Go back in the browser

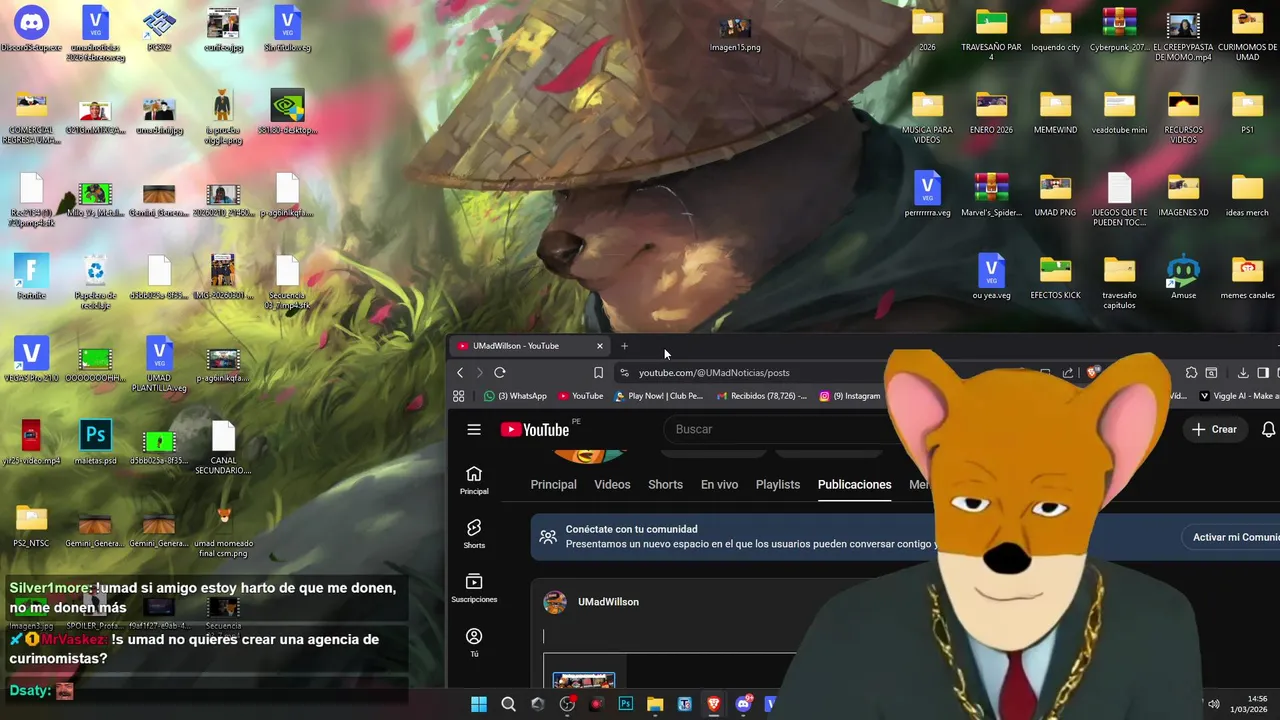[460, 373]
